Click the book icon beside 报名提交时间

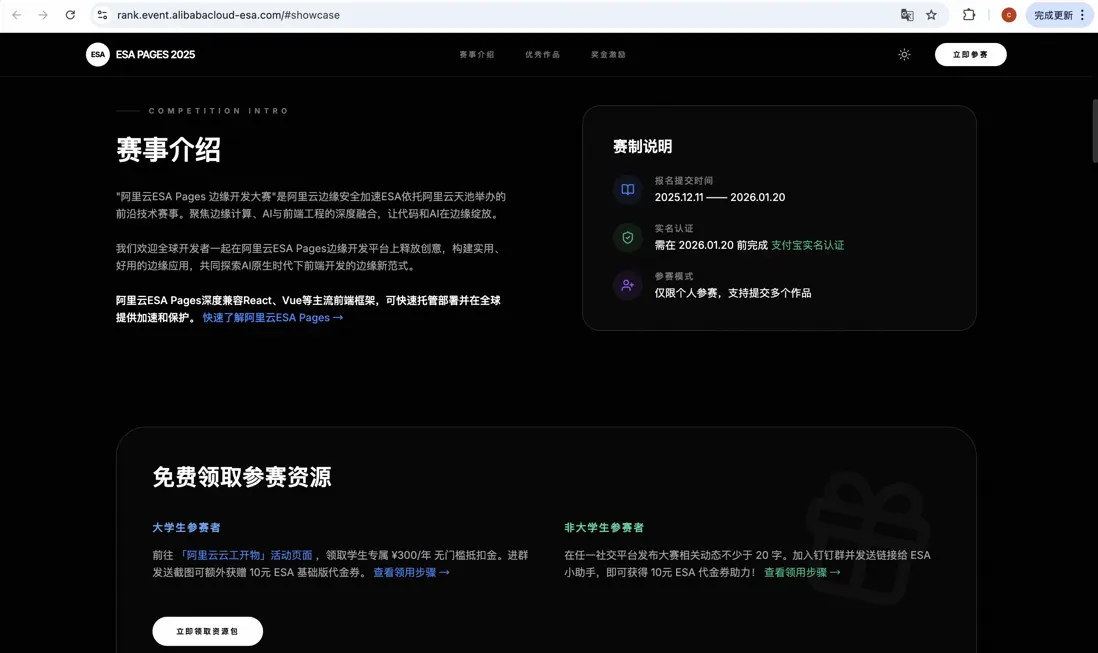[628, 190]
